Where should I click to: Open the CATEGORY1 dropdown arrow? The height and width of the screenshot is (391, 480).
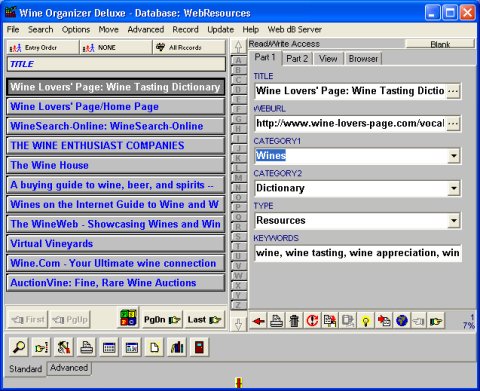454,156
